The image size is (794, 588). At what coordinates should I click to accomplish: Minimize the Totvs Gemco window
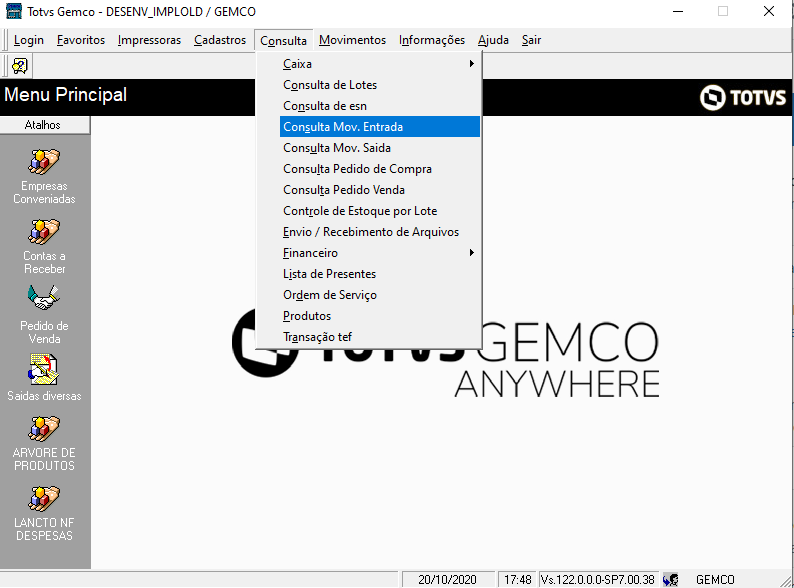point(678,11)
